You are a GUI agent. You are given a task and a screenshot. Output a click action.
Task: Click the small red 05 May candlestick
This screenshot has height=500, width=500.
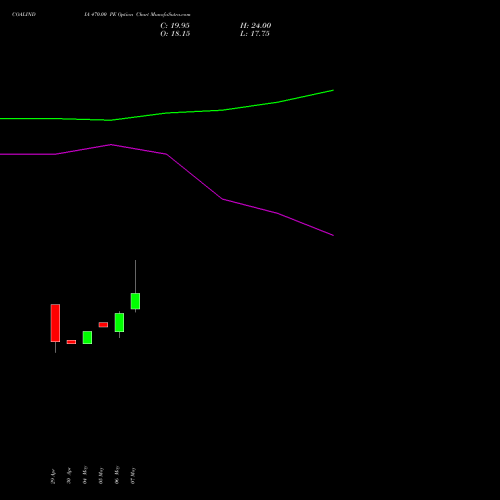[103, 325]
